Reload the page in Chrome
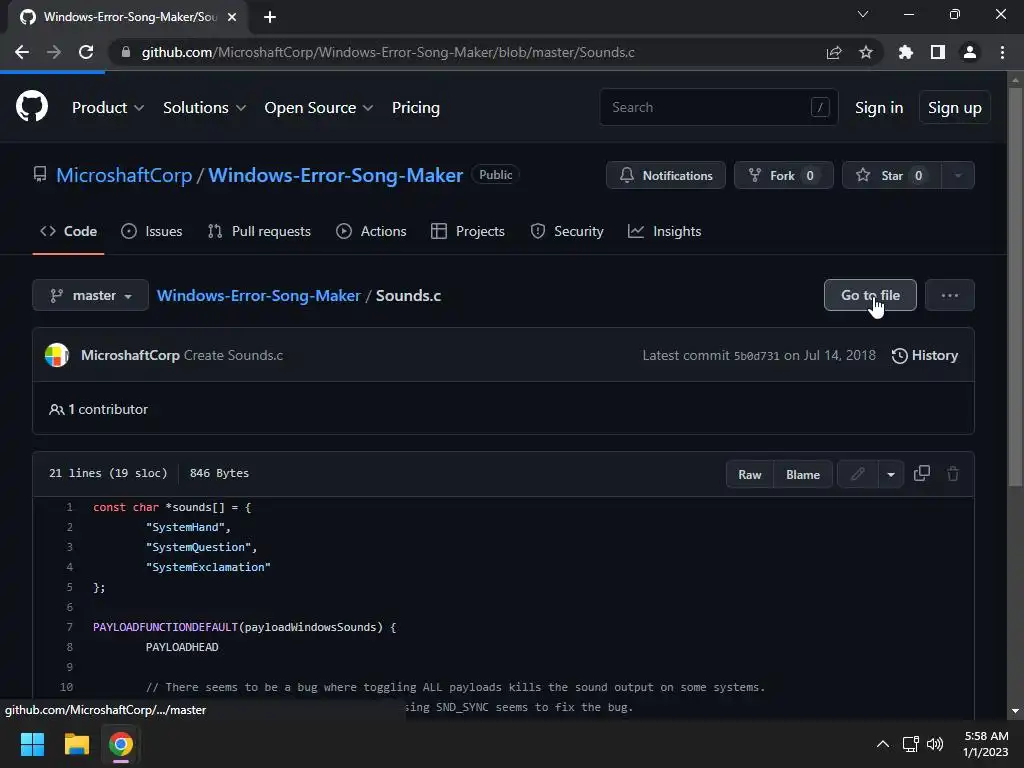 click(x=86, y=52)
